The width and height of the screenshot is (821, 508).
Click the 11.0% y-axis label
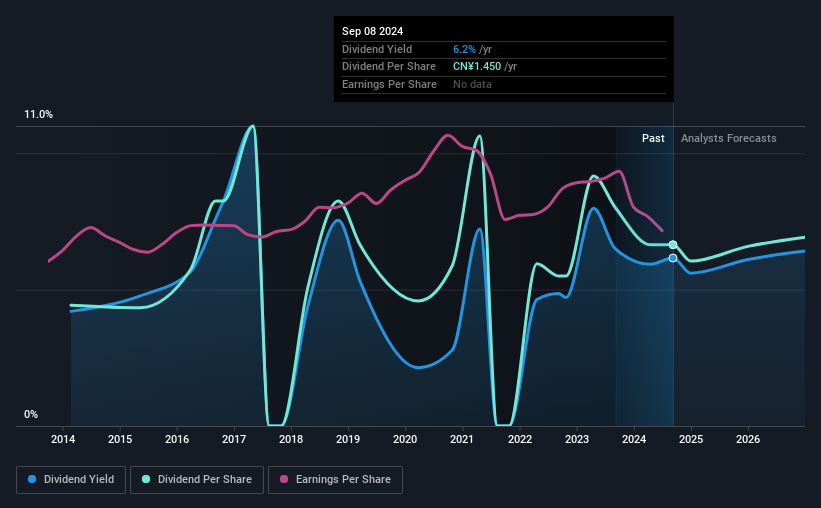coord(38,115)
